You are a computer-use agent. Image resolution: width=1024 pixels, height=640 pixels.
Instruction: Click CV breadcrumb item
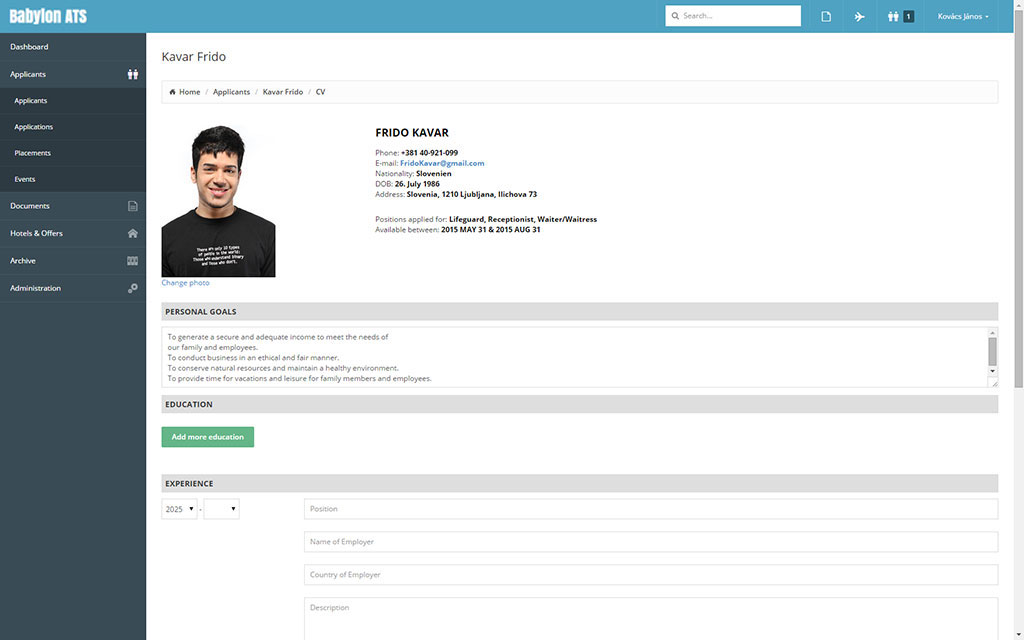(321, 92)
